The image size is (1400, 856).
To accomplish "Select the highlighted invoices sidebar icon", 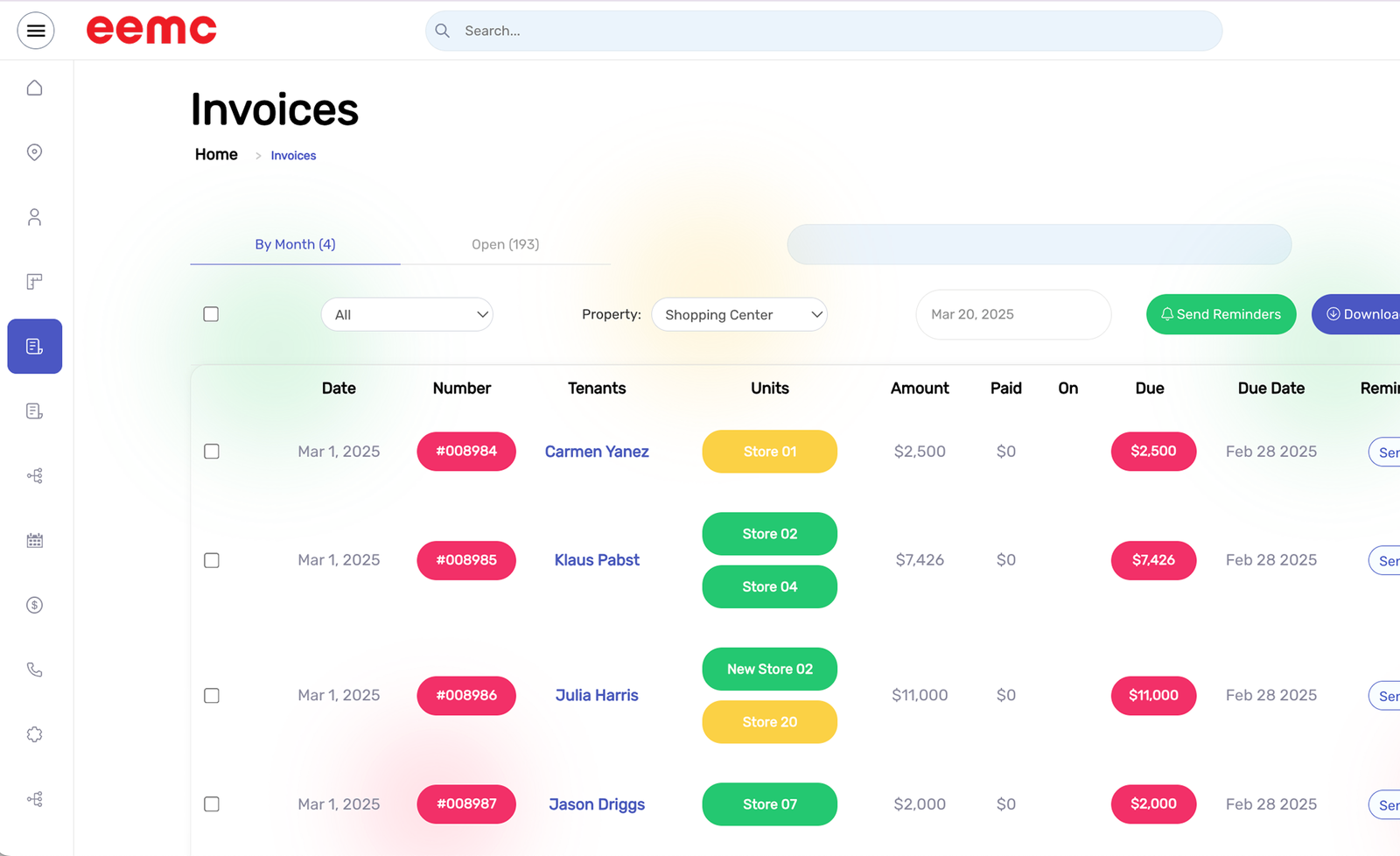I will 35,347.
